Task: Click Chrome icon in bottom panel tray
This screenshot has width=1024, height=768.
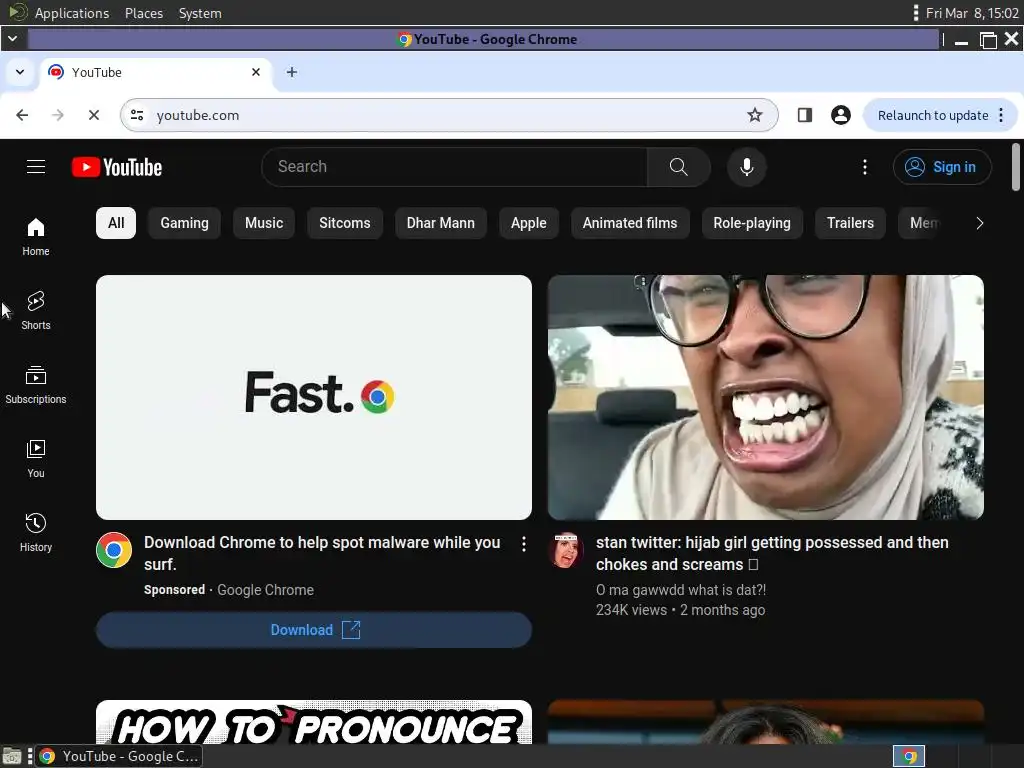Action: click(x=909, y=756)
